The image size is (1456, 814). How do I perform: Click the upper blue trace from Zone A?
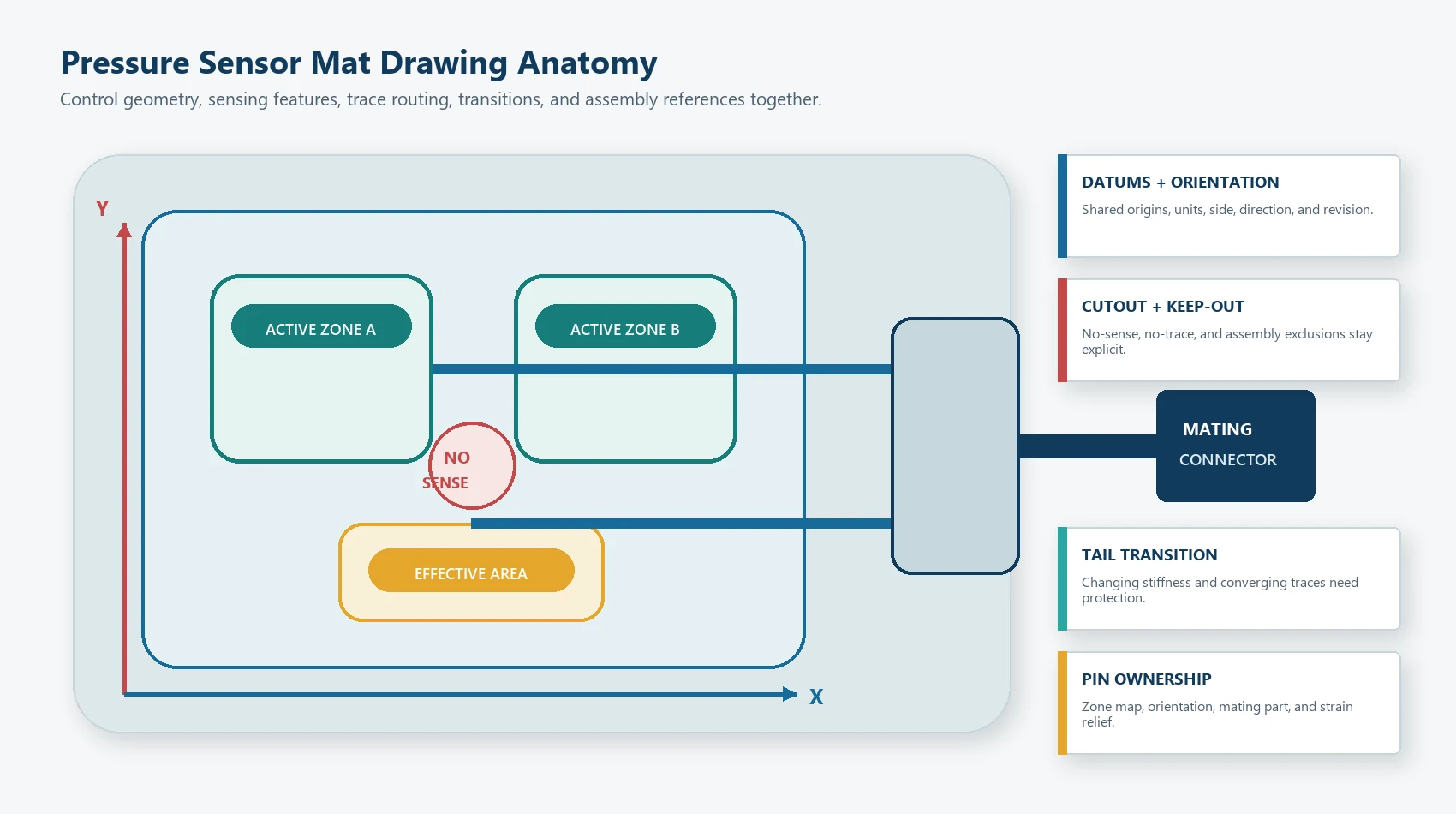(x=662, y=369)
